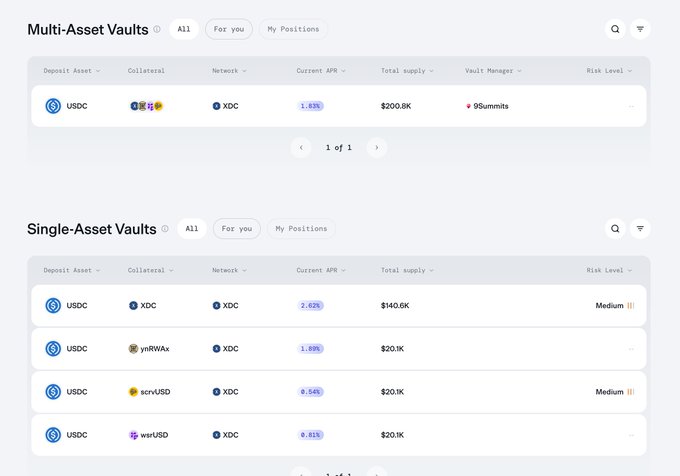Click $20.1K supply in wsrUSD row
The width and height of the screenshot is (680, 476).
pos(392,435)
